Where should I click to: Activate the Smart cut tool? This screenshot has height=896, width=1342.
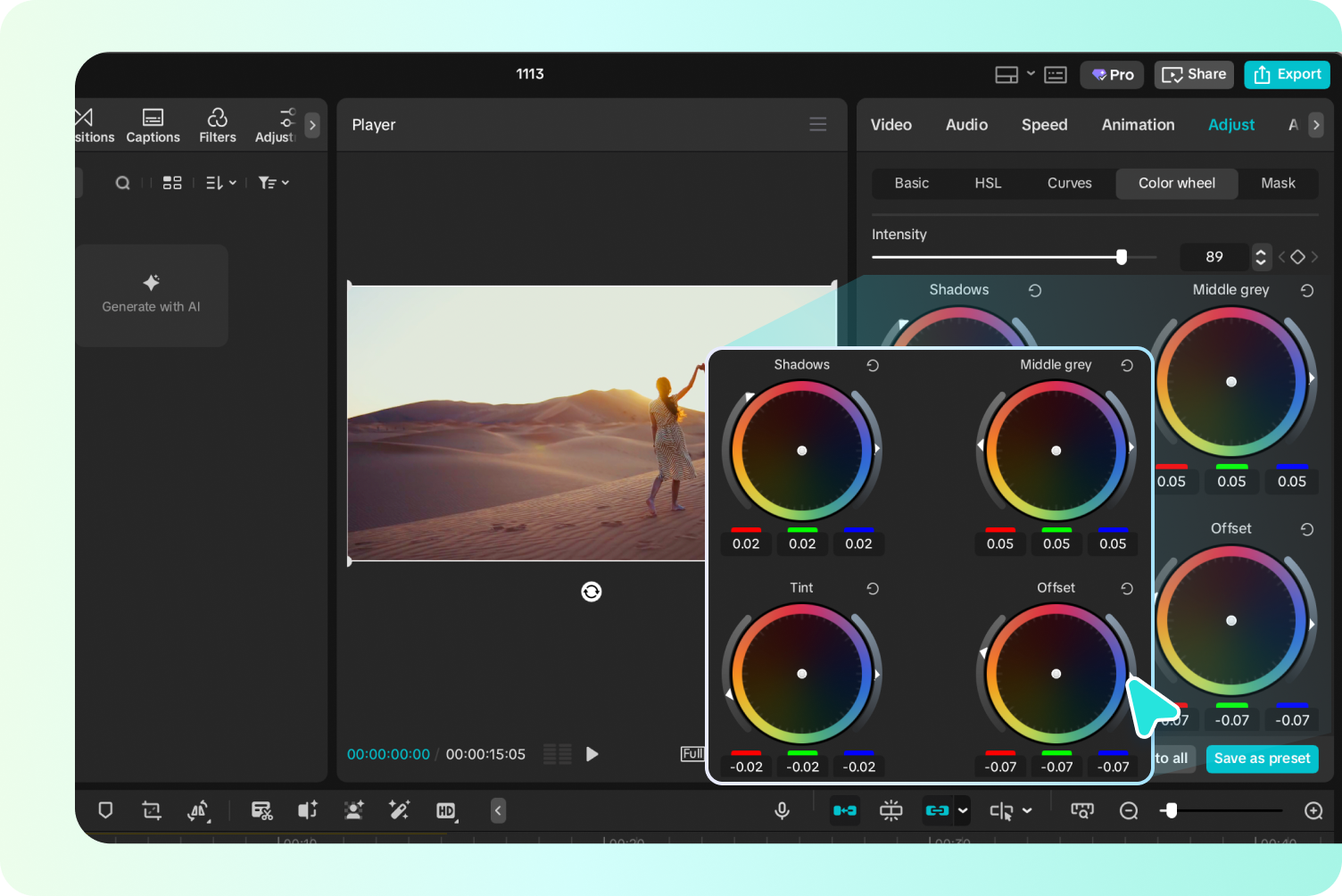tap(261, 810)
